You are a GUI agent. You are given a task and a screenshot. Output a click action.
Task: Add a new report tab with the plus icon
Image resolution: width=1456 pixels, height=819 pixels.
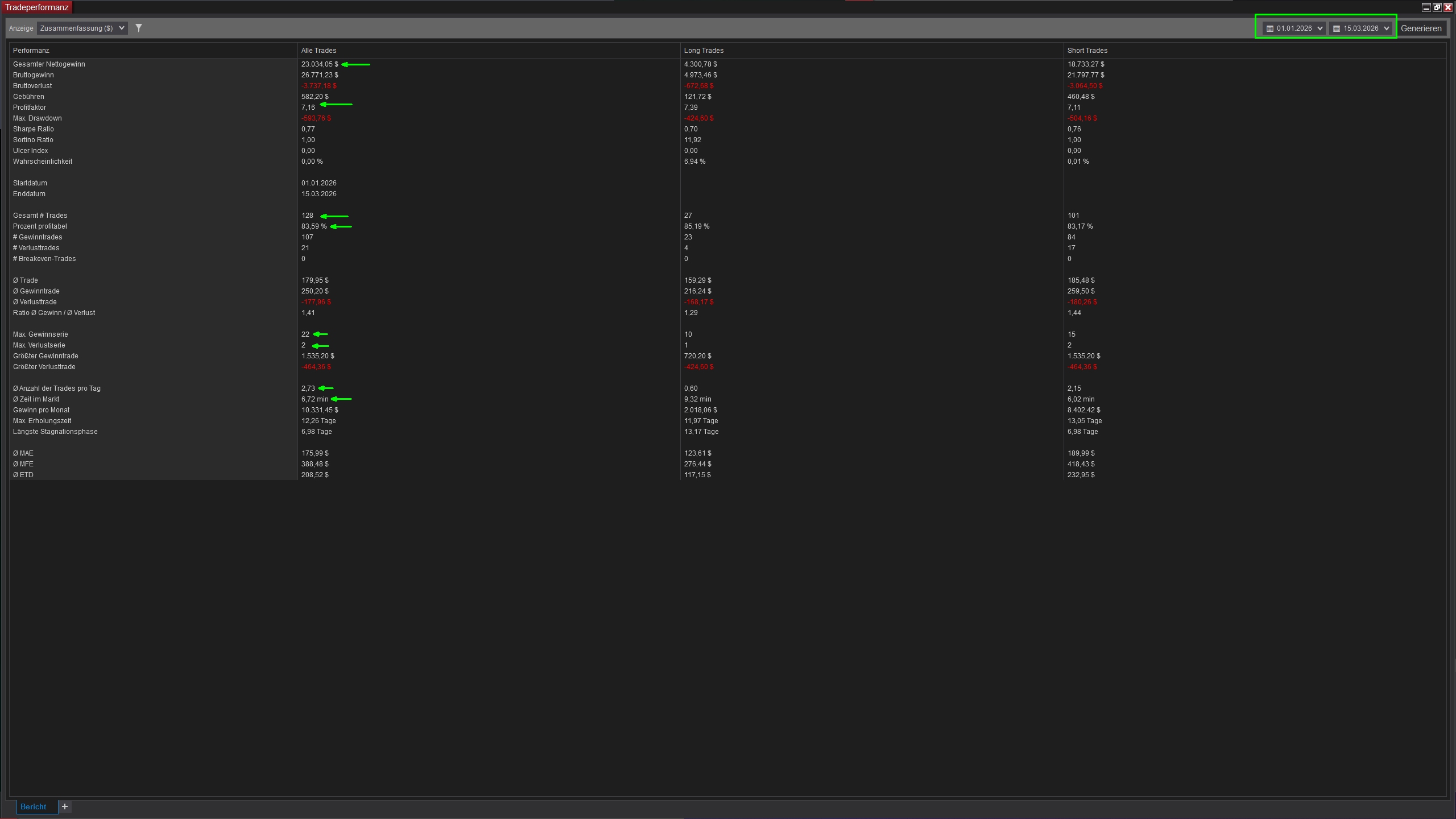click(x=65, y=806)
